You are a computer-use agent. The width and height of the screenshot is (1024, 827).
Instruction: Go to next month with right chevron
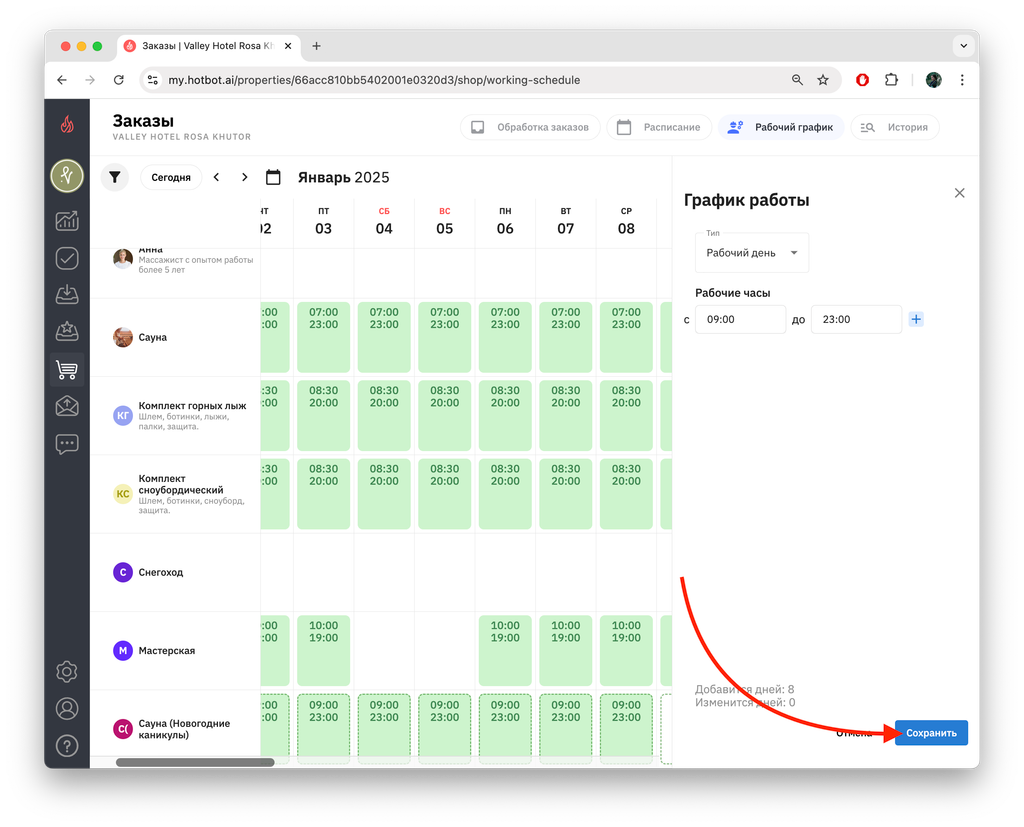click(x=244, y=177)
